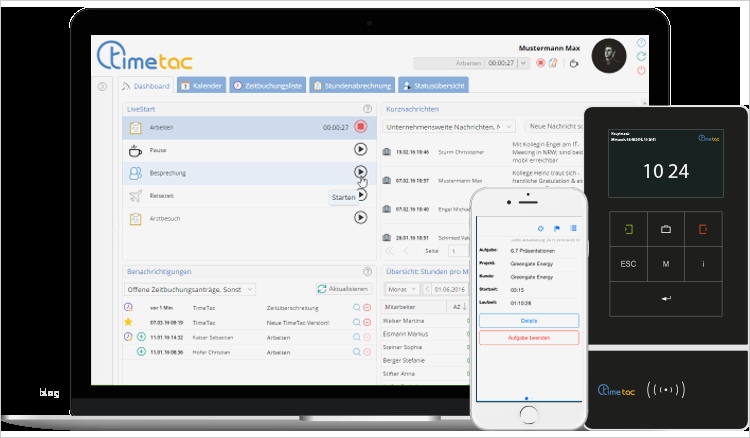View details of Zeitüberschreitung notification
The height and width of the screenshot is (438, 750).
pos(357,308)
